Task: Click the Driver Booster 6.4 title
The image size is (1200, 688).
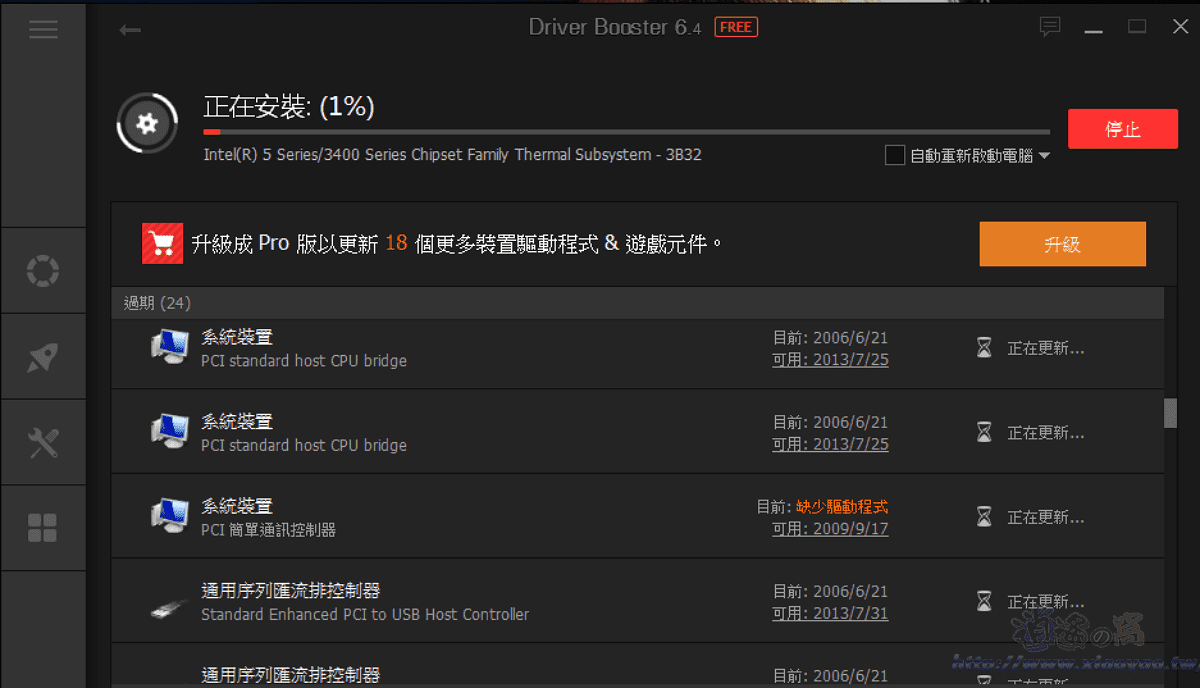Action: [615, 27]
